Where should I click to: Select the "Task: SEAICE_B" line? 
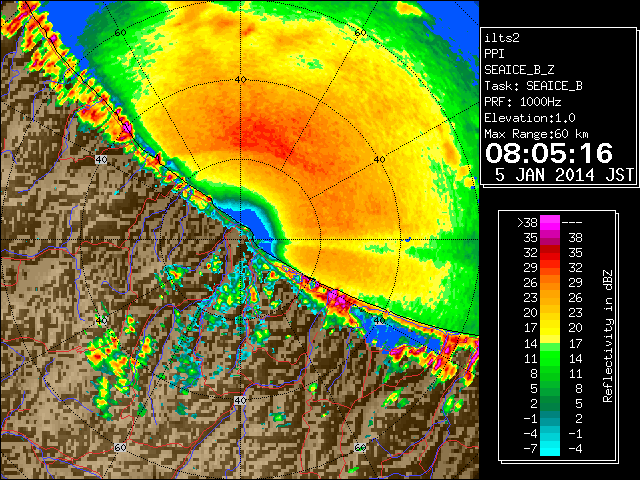coord(533,86)
